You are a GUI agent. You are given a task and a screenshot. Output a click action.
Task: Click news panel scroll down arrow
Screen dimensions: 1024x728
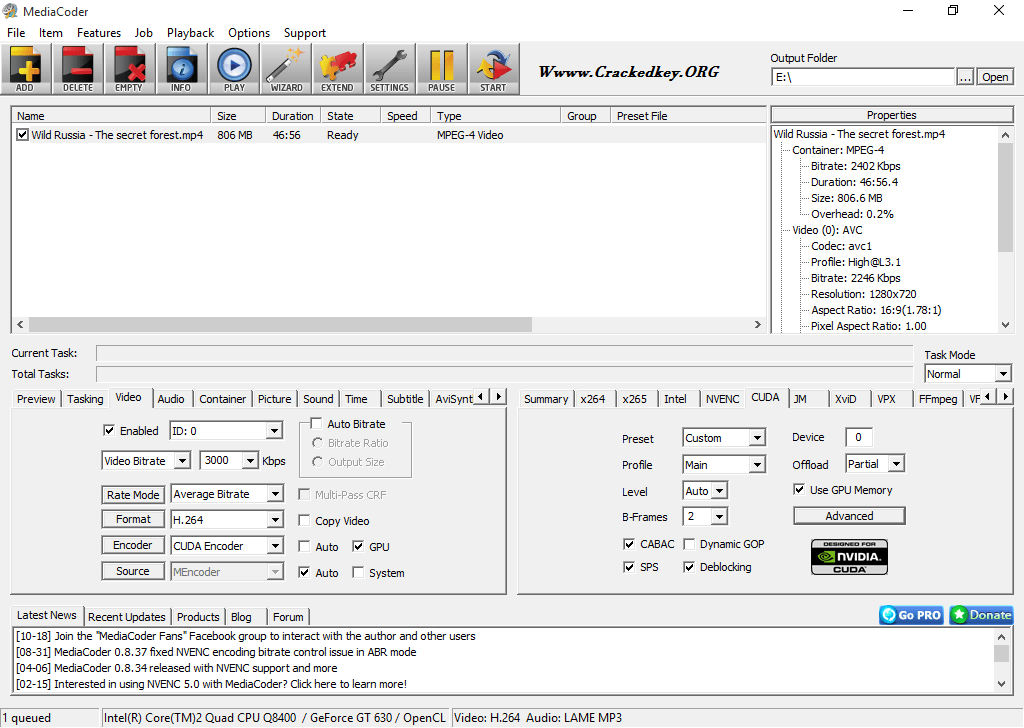[x=1002, y=684]
